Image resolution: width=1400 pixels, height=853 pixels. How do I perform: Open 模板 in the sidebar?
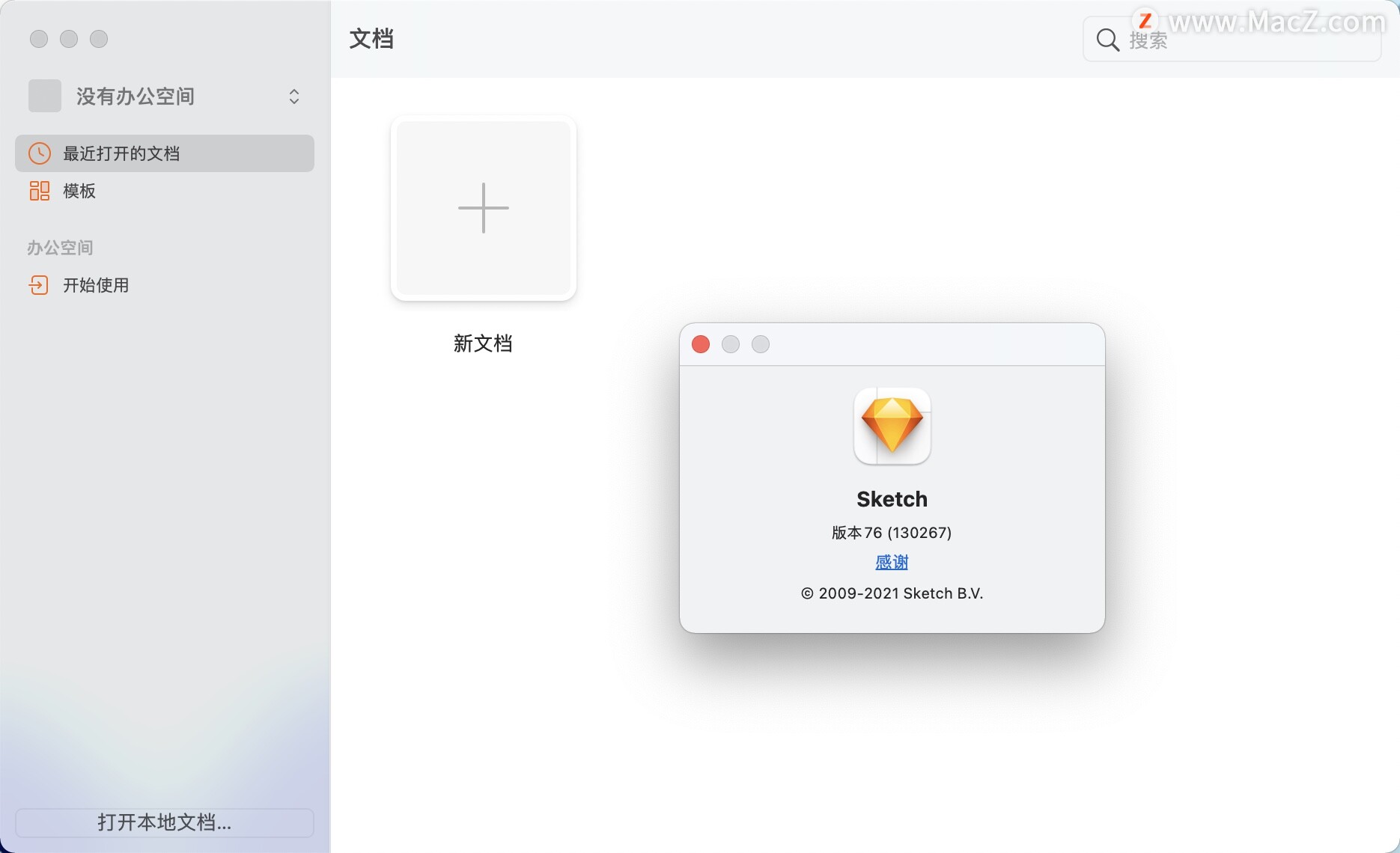[165, 191]
